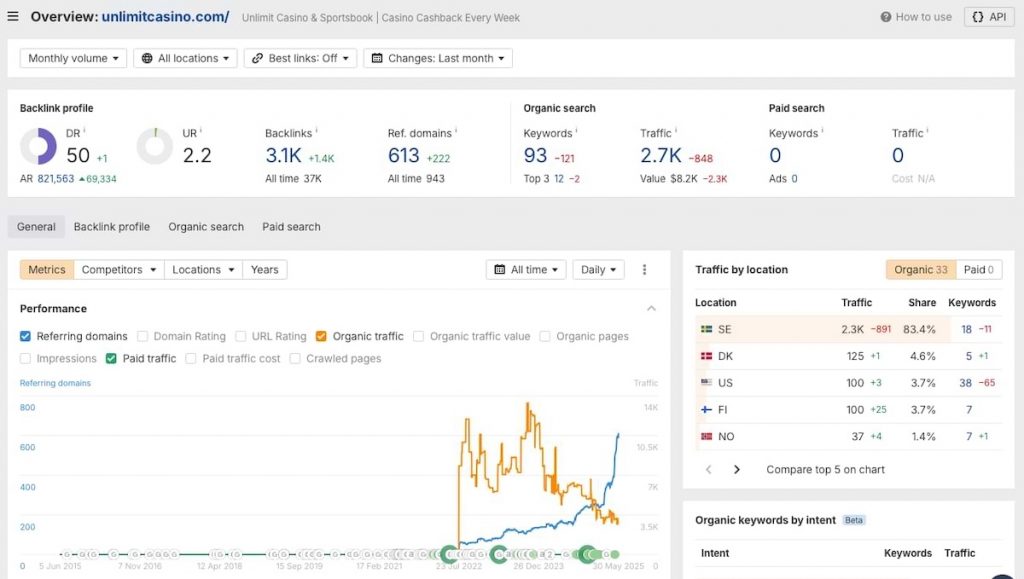This screenshot has height=579, width=1024.
Task: Click the paid Traffic info icon
Action: pos(927,131)
